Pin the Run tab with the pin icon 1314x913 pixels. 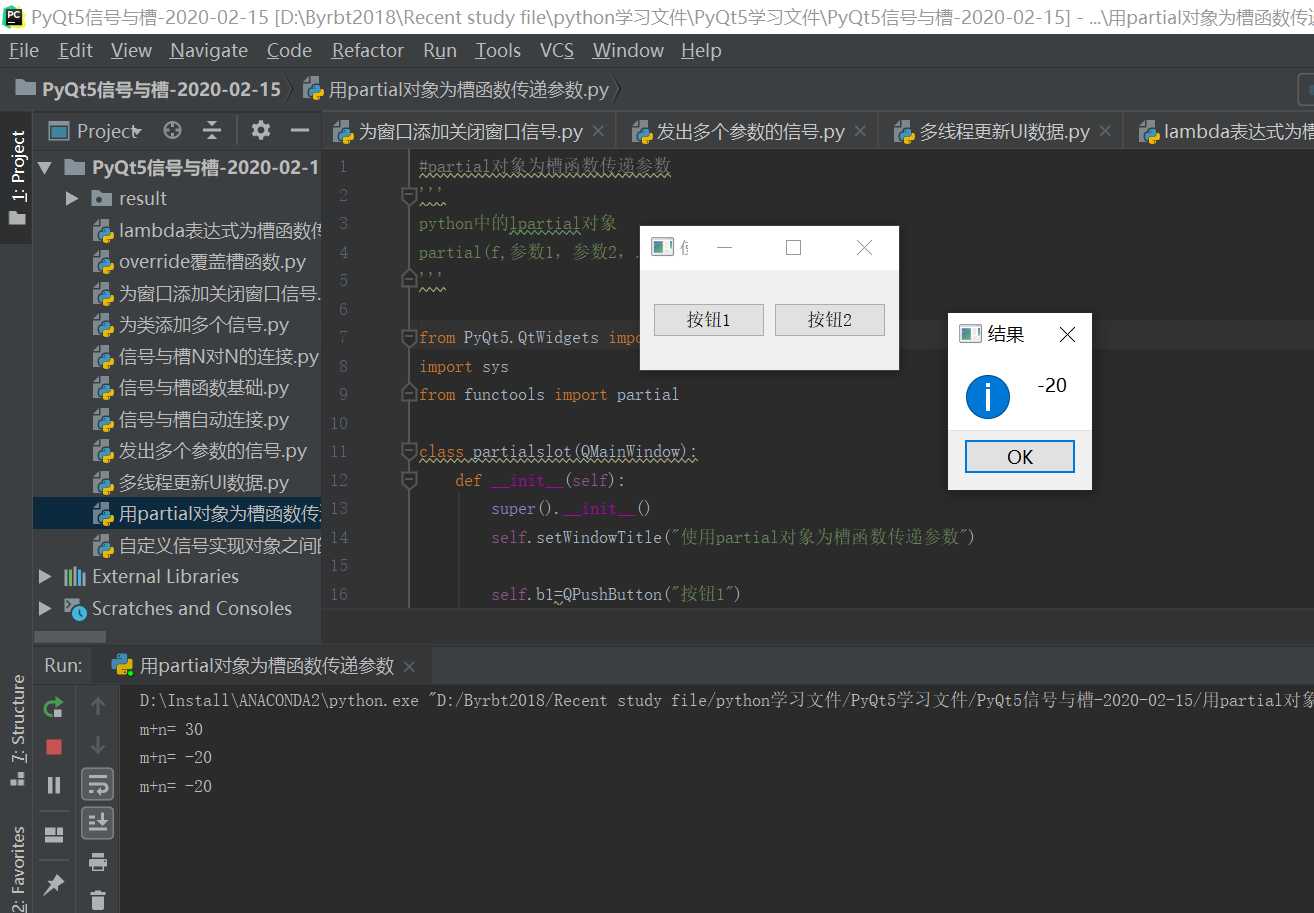click(x=53, y=884)
